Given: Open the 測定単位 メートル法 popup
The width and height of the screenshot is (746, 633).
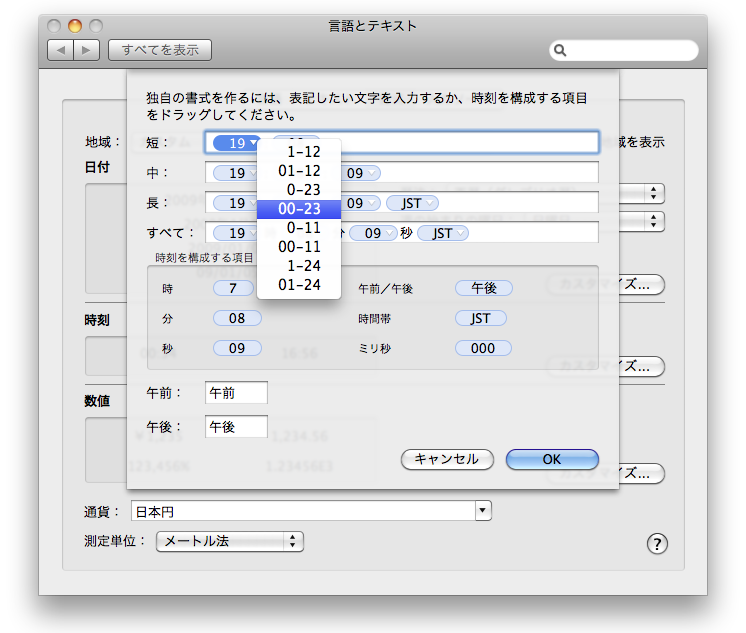Looking at the screenshot, I should pyautogui.click(x=230, y=542).
